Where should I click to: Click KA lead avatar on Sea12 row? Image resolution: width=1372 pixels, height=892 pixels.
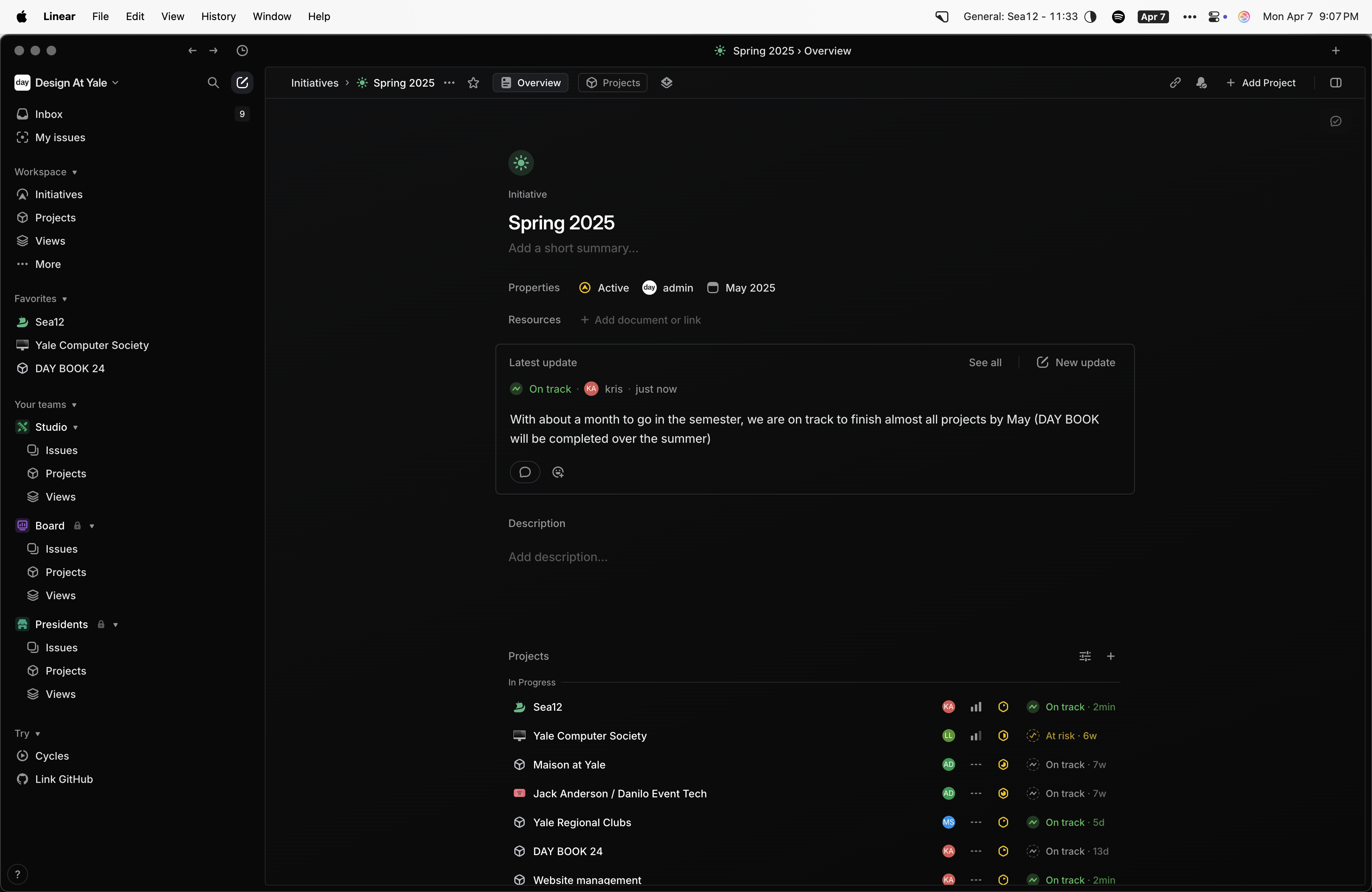948,706
